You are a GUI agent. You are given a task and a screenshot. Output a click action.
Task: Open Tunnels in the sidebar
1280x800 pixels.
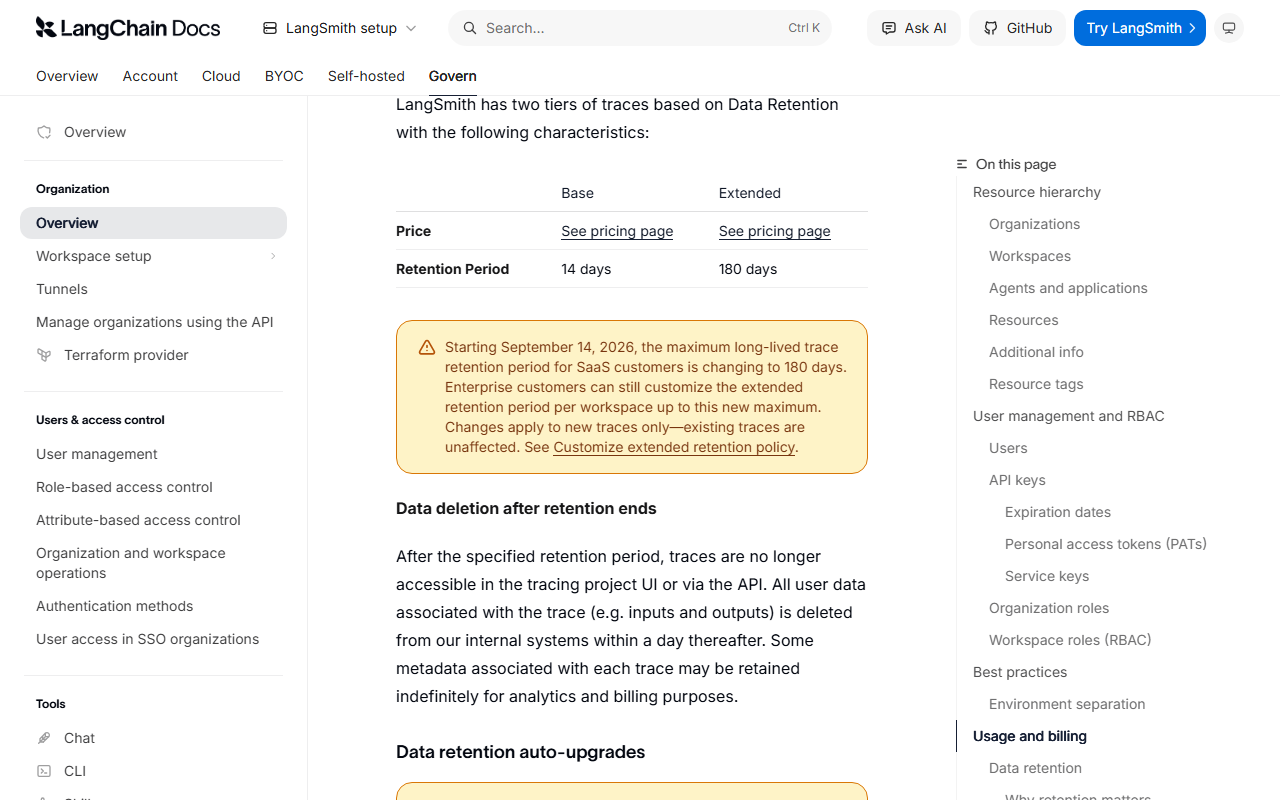point(153,289)
